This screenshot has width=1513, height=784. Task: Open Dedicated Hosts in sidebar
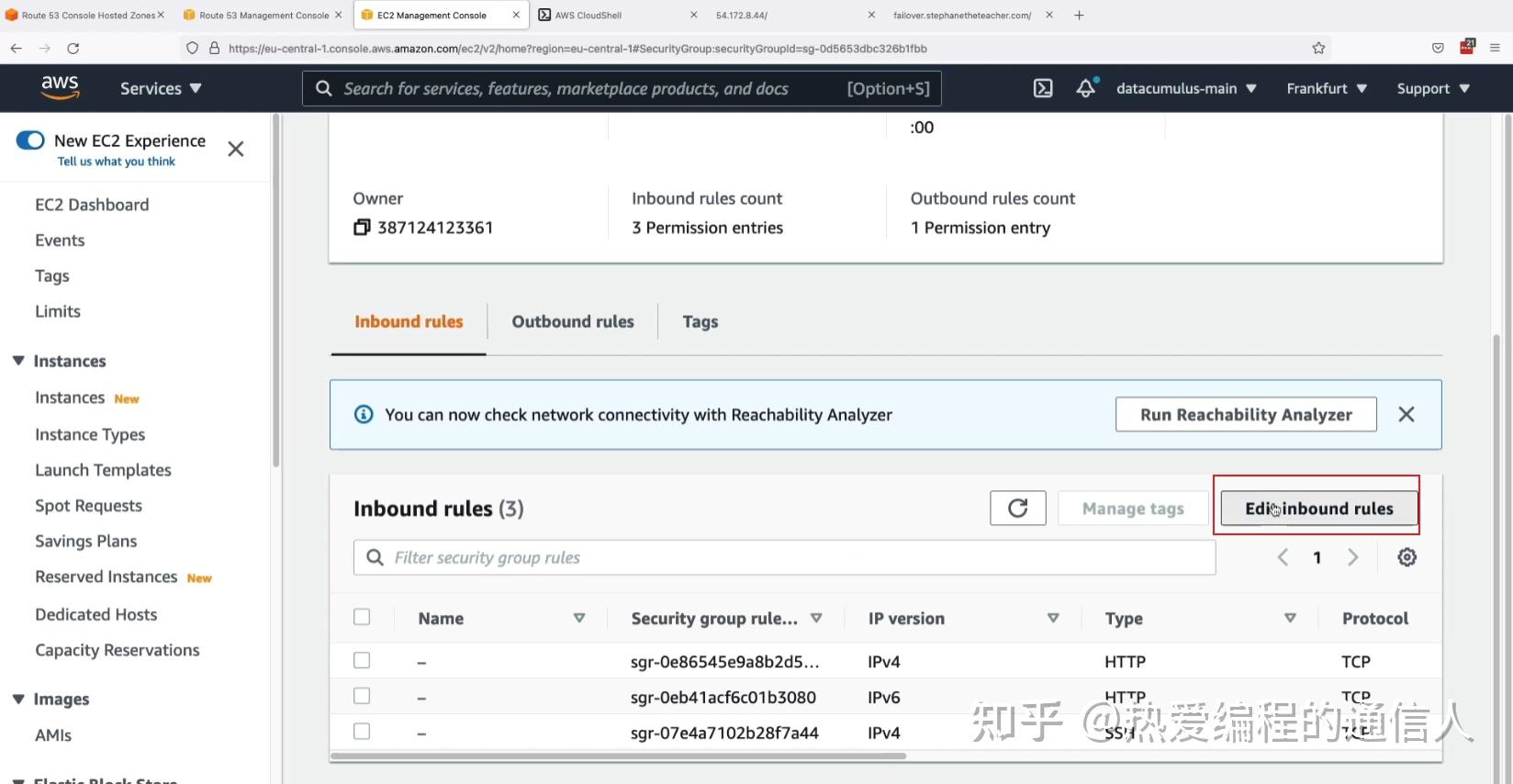[x=96, y=614]
